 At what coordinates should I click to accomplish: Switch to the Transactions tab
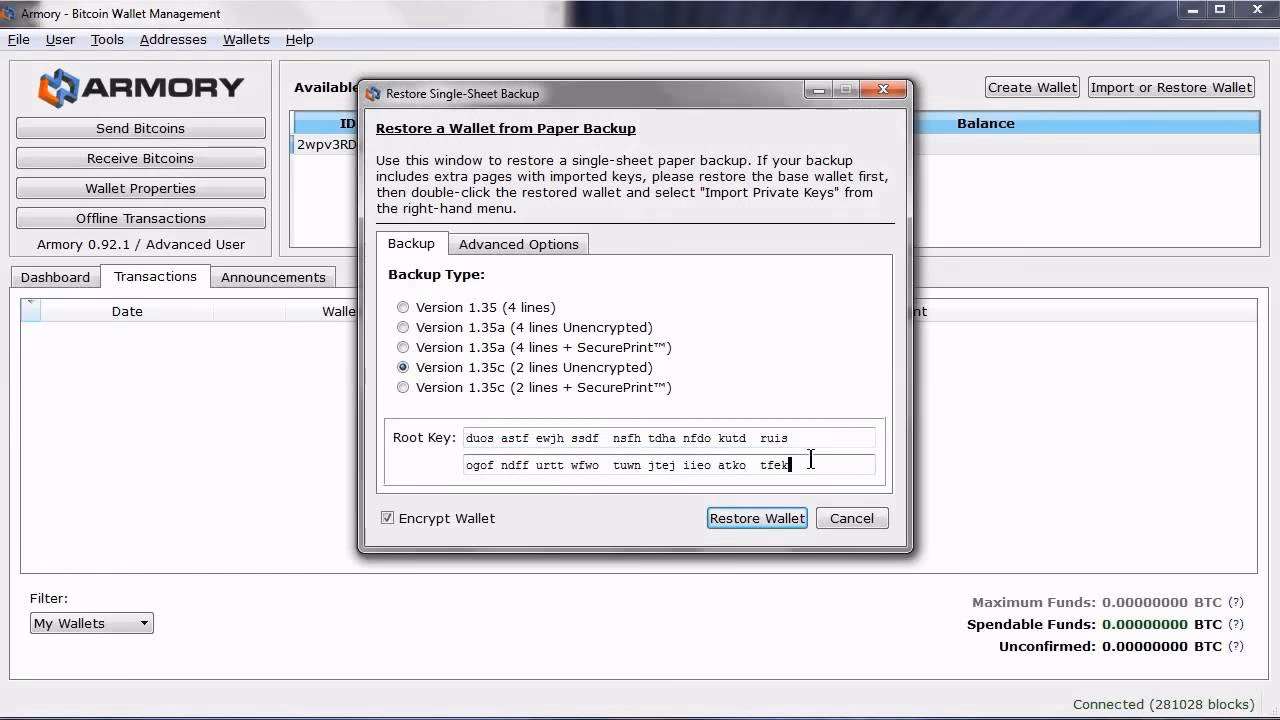click(x=155, y=276)
